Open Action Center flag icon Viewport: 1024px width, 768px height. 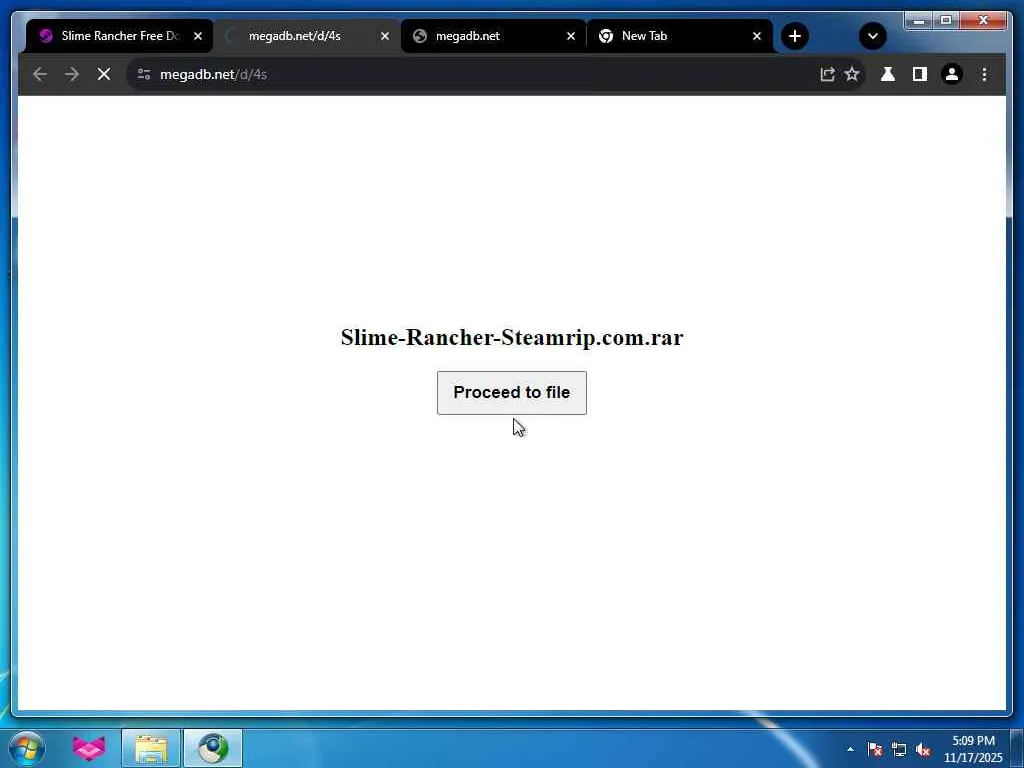pyautogui.click(x=874, y=749)
